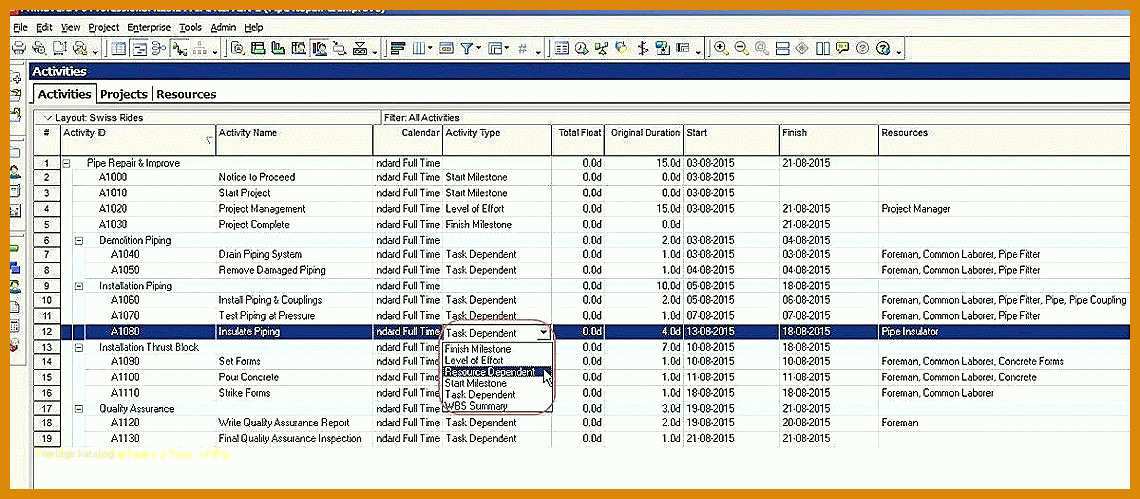Select the Project Manager resource cell
Viewport: 1140px width, 499px height.
pos(915,209)
